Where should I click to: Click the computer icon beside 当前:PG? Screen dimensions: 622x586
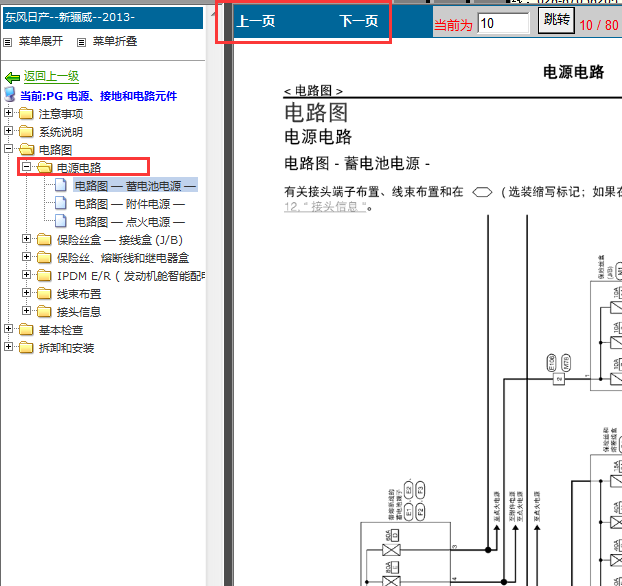10,95
